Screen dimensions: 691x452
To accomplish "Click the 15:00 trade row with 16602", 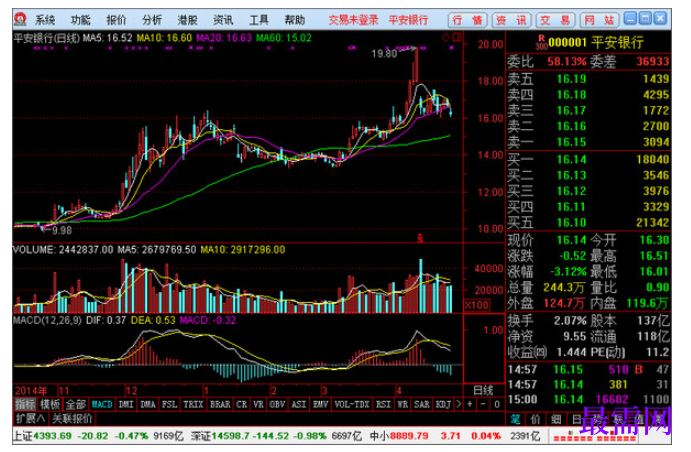I will (x=588, y=399).
